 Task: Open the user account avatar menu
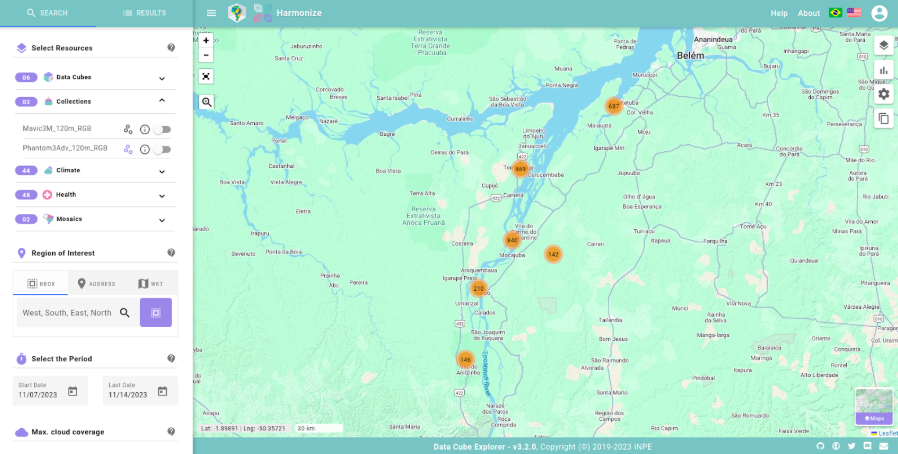879,13
